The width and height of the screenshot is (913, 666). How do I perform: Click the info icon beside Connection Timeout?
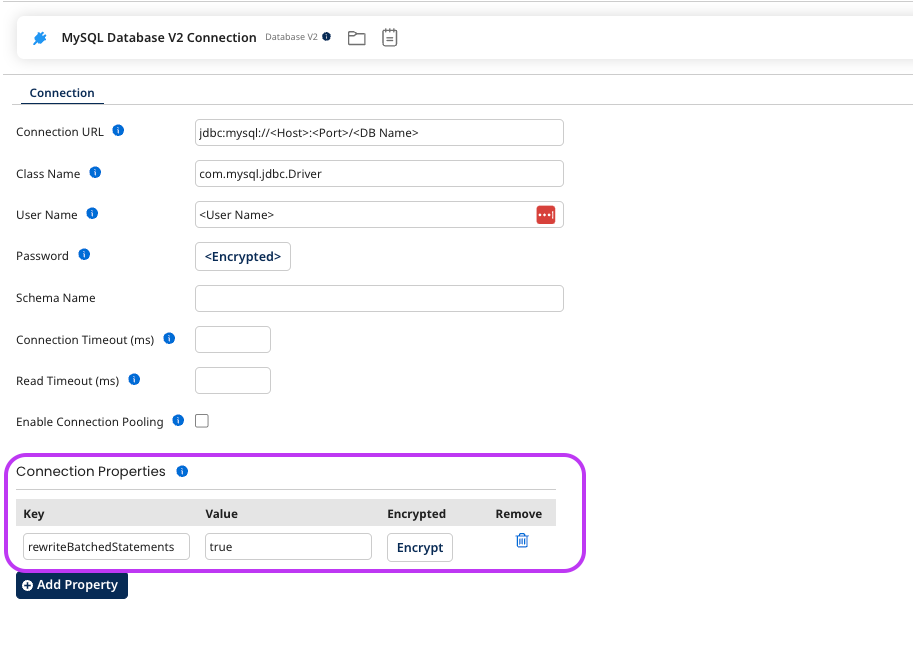click(x=169, y=338)
